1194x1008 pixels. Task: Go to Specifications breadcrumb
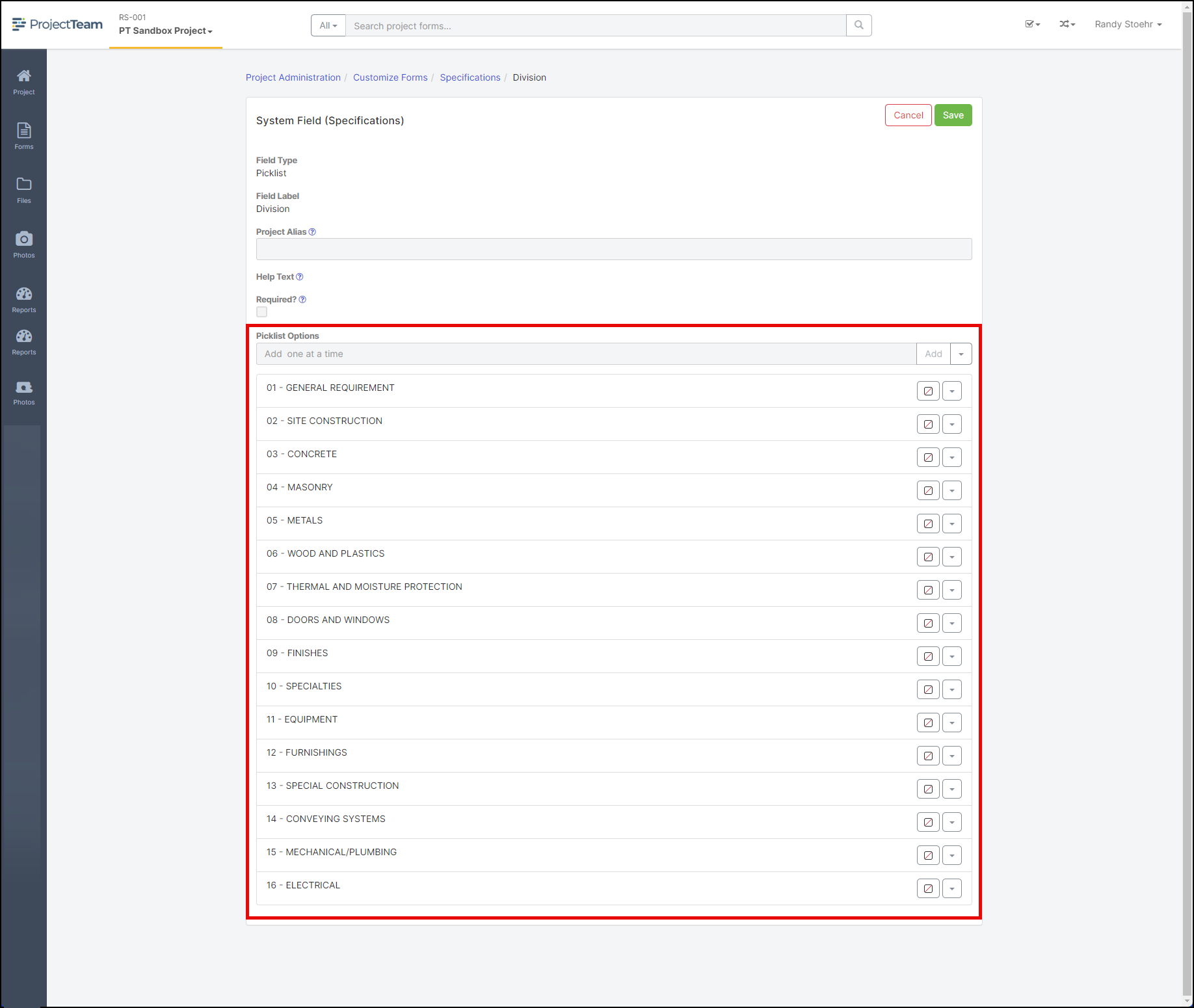(x=470, y=77)
